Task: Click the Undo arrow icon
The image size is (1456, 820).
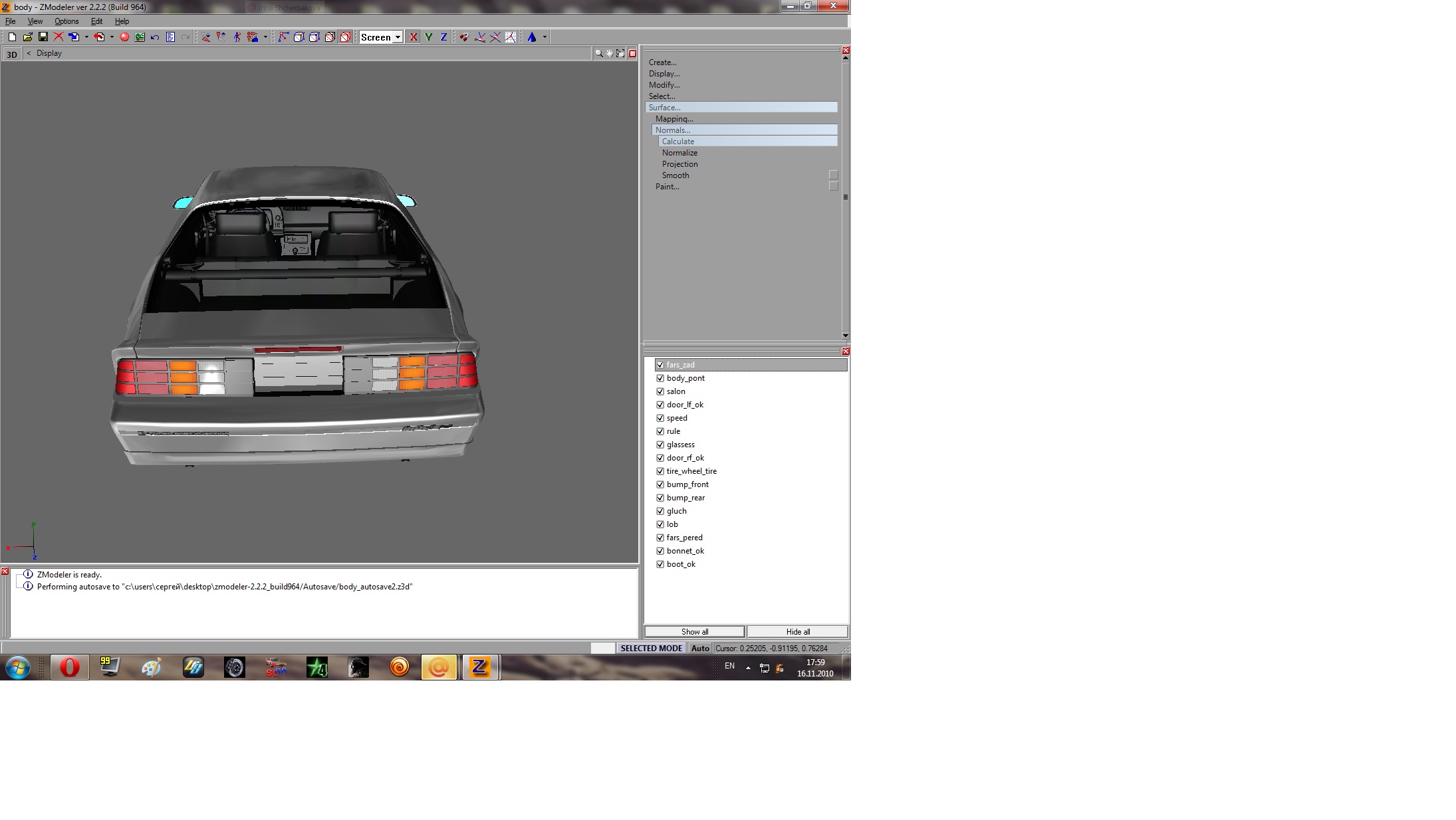Action: [155, 37]
